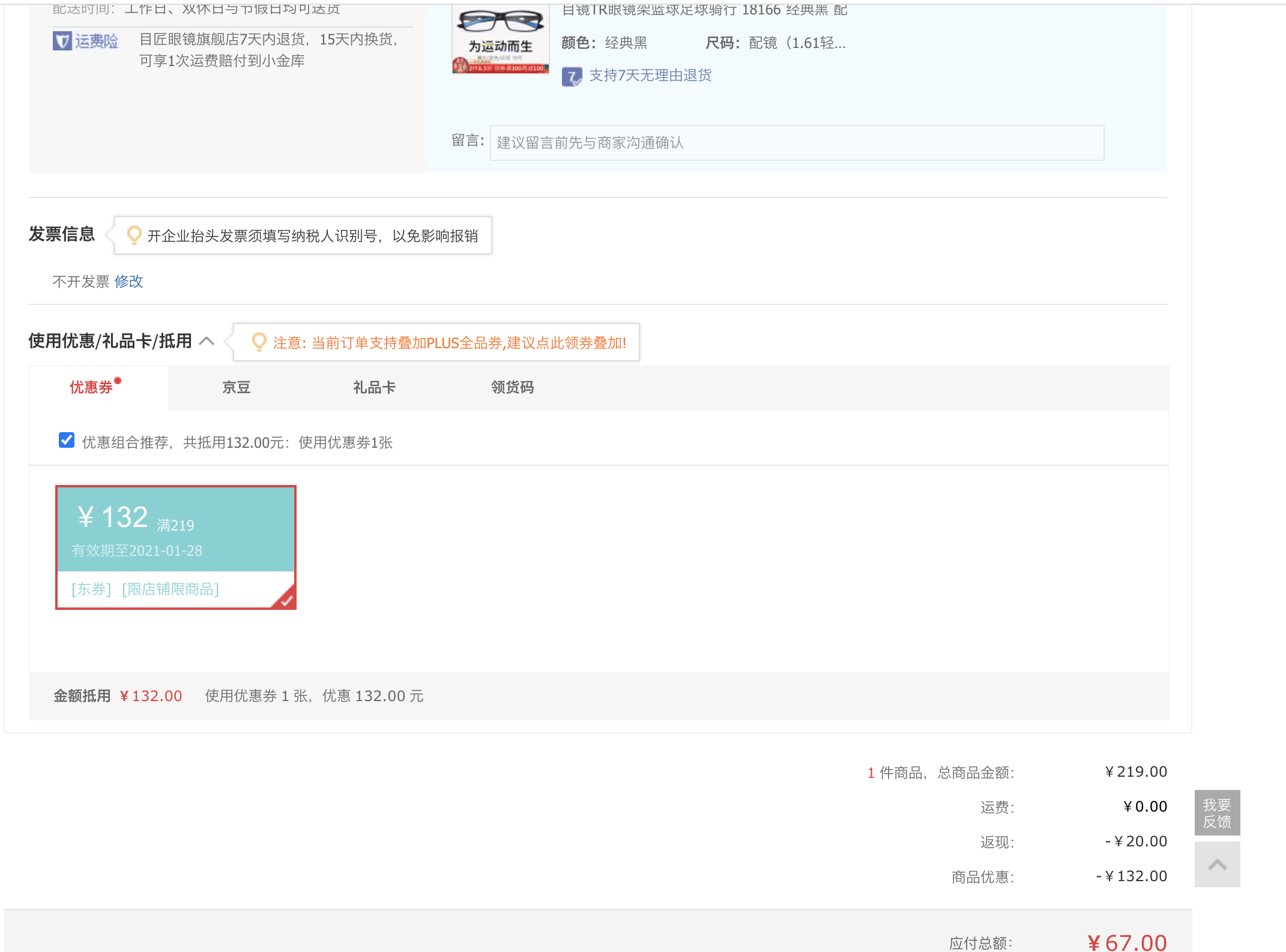Uncheck the 优惠组合推荐 checkbox

point(67,440)
